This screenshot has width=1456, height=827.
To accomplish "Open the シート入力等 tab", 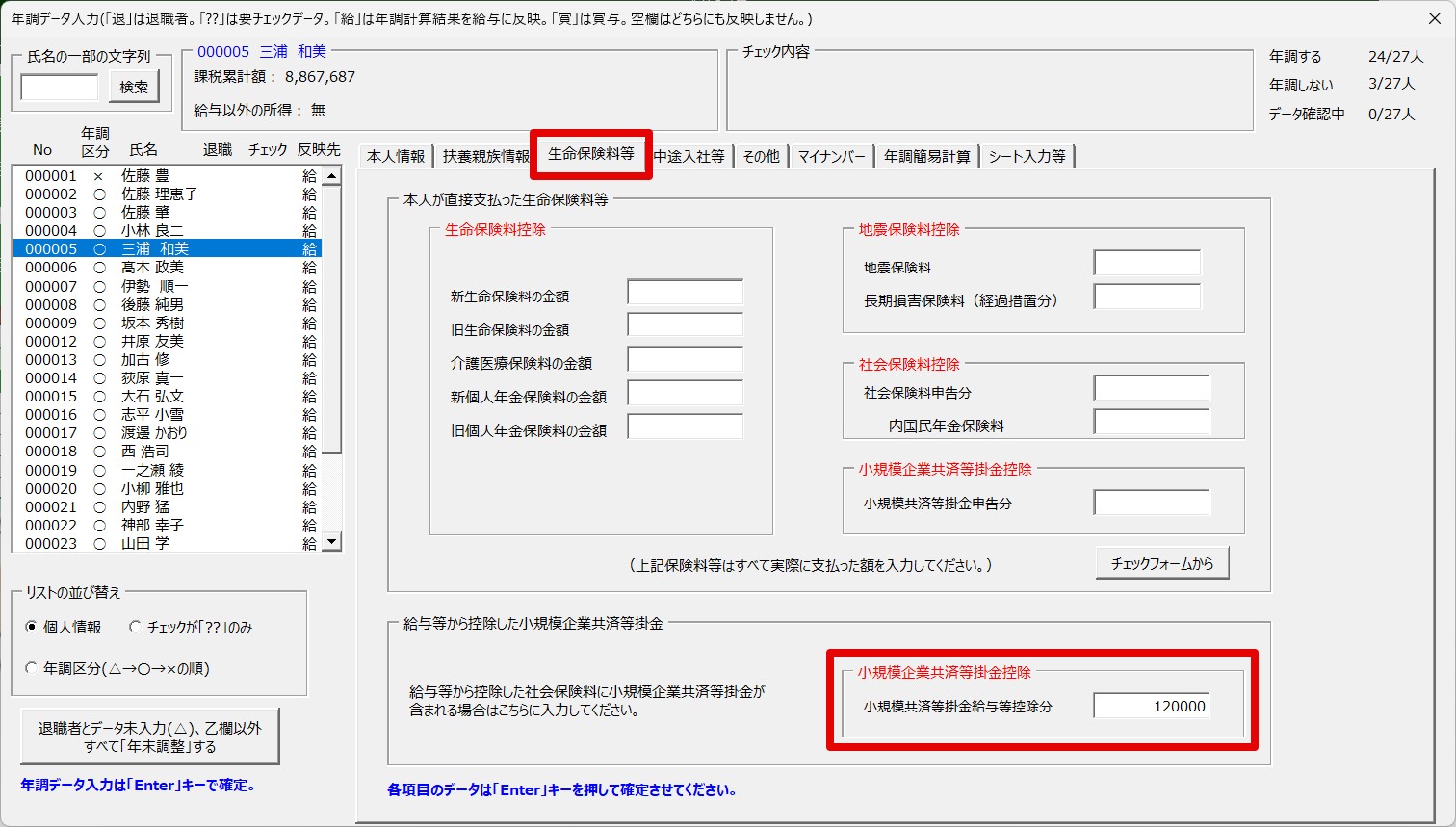I will 1027,156.
